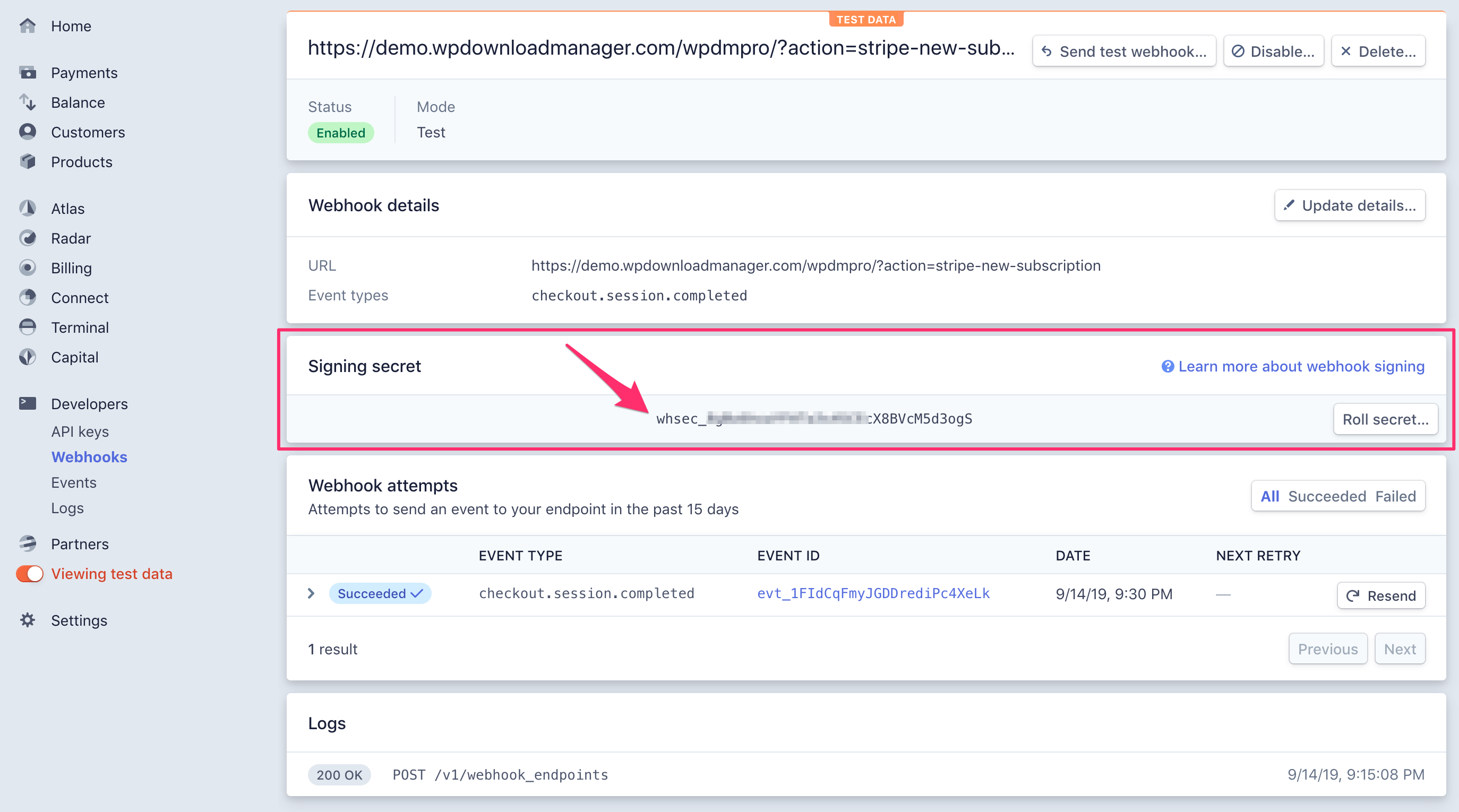Click the help icon beside webhook signing

coord(1168,366)
